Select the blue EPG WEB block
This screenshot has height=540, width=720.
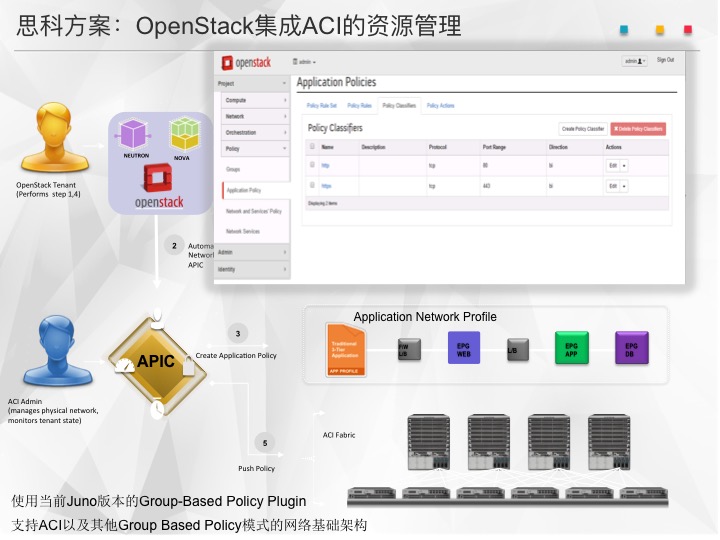pos(464,348)
